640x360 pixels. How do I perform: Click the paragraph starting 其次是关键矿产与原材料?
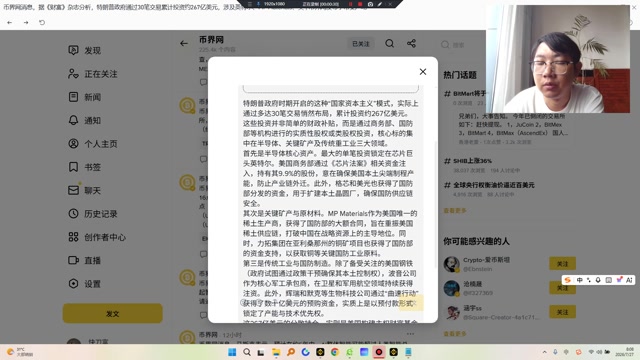coord(329,233)
